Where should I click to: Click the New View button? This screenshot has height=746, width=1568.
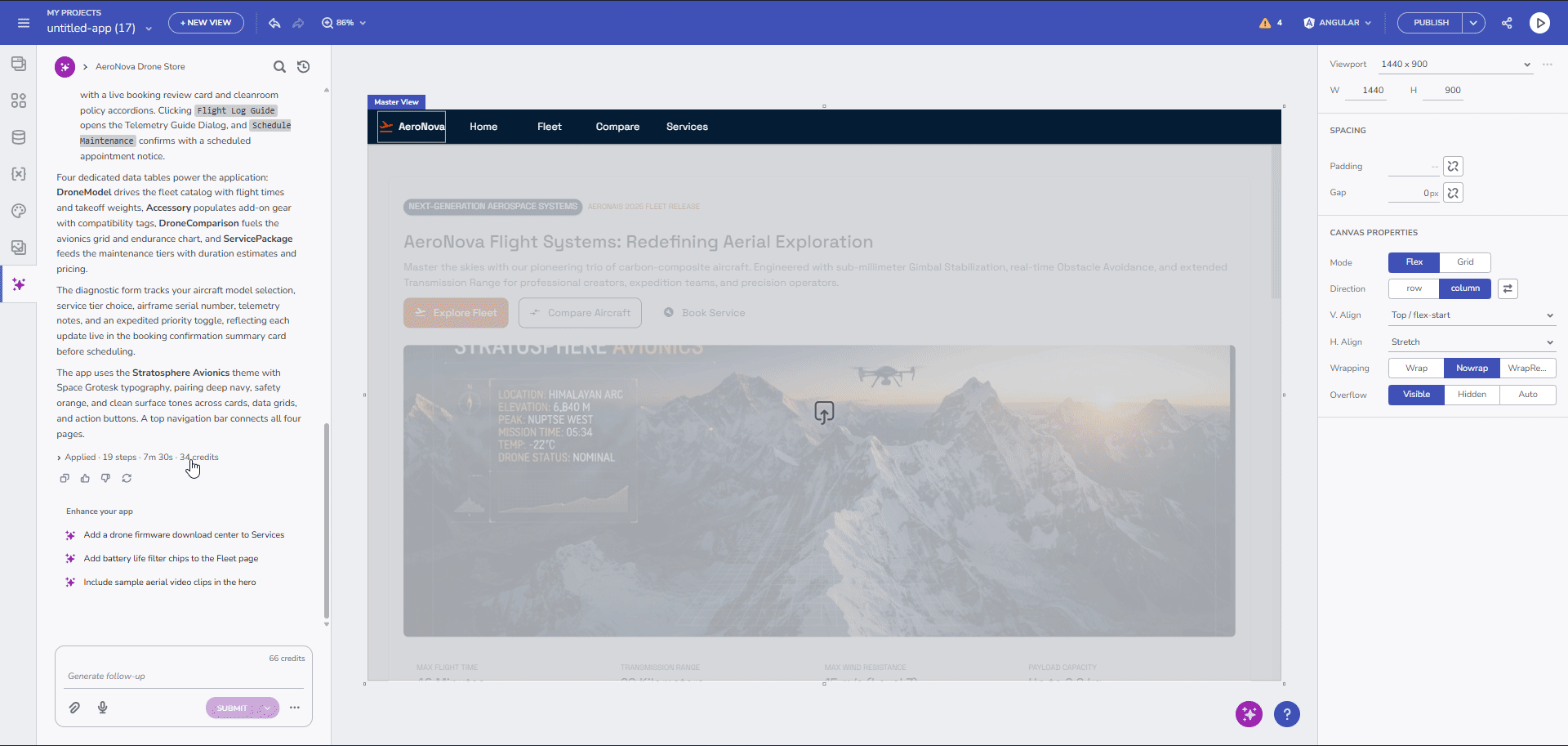(206, 23)
